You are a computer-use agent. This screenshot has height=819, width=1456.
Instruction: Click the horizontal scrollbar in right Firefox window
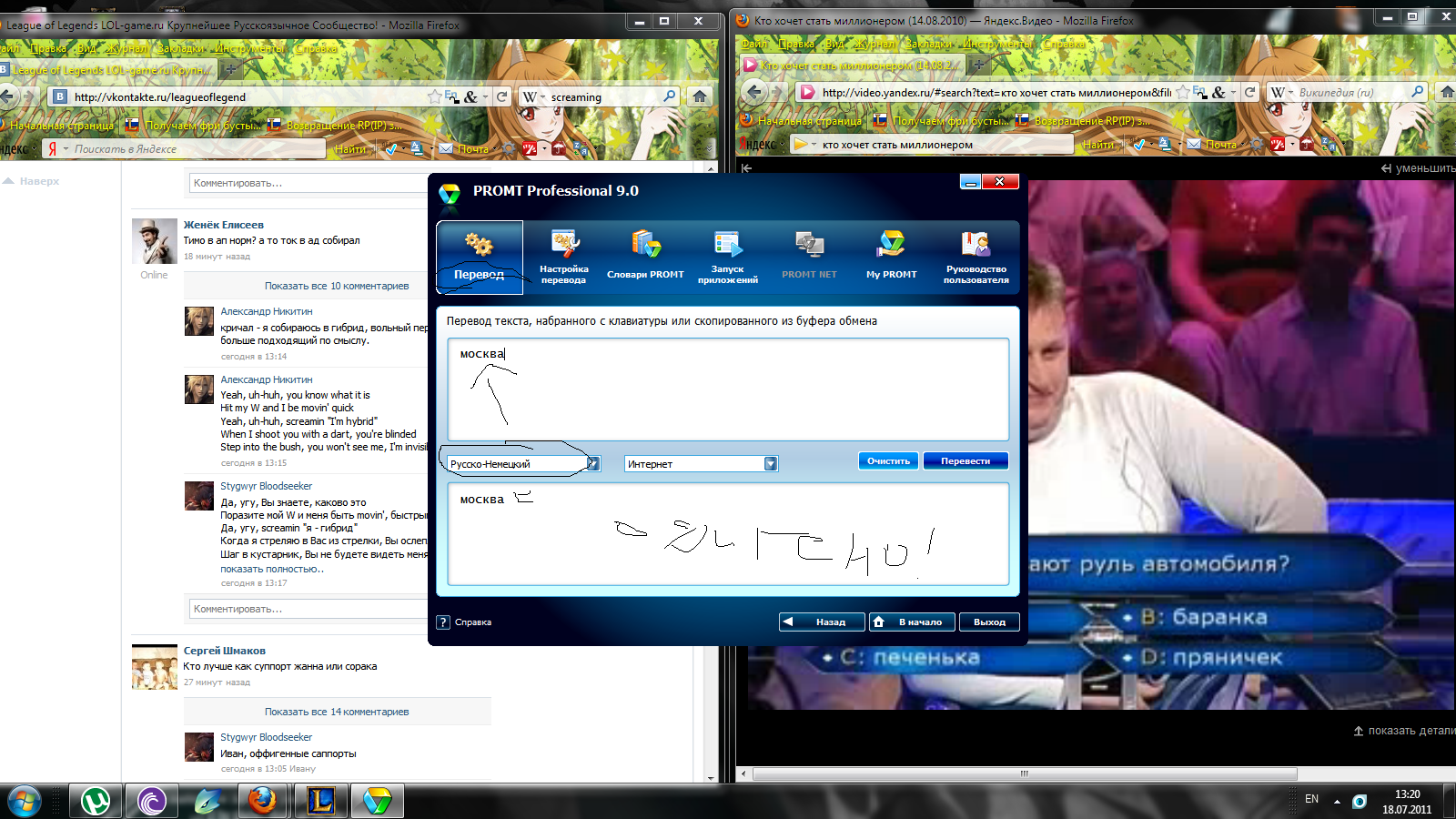[x=1025, y=773]
